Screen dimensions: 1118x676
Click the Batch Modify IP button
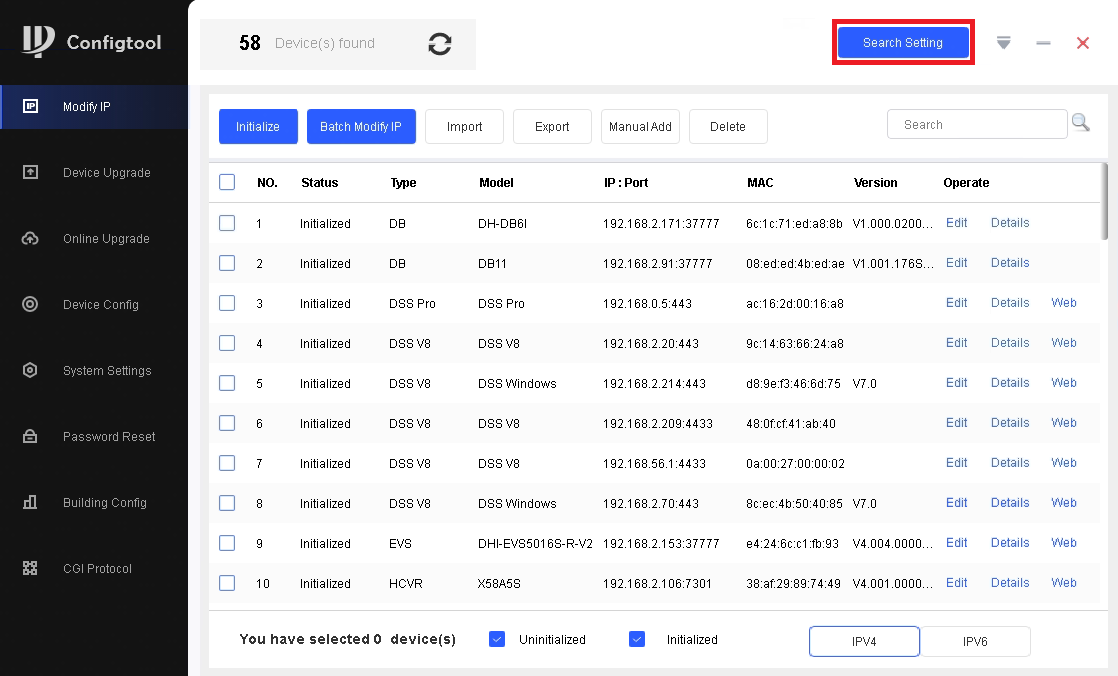[361, 127]
